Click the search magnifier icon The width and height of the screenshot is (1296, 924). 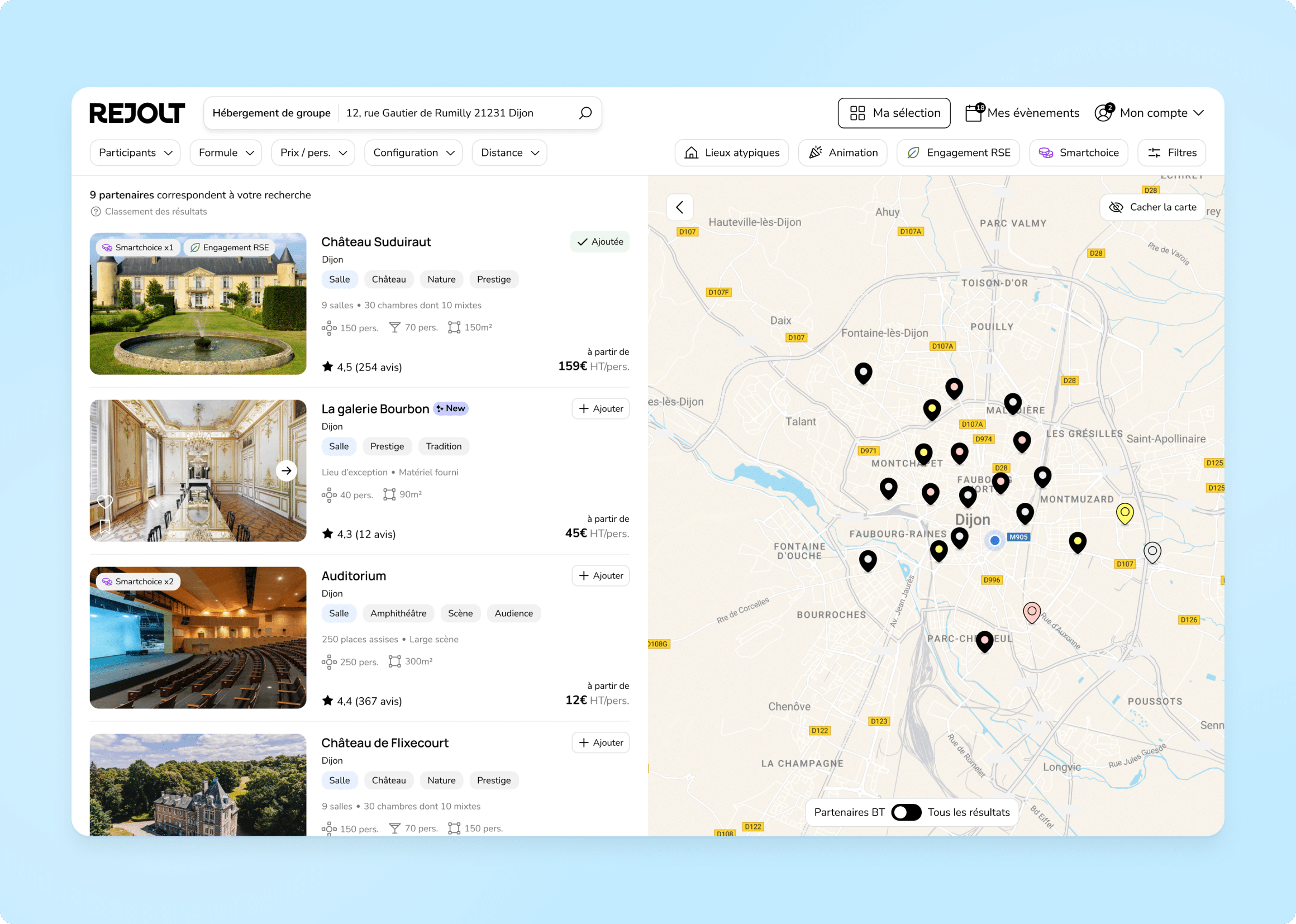point(585,113)
